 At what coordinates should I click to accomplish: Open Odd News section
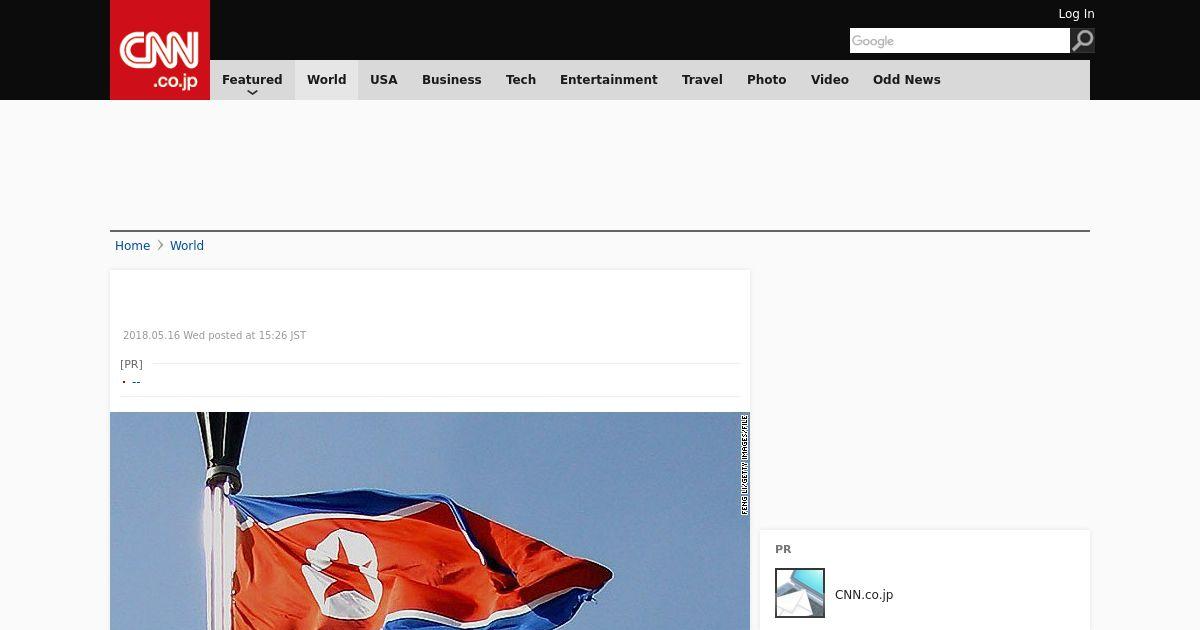pos(907,80)
